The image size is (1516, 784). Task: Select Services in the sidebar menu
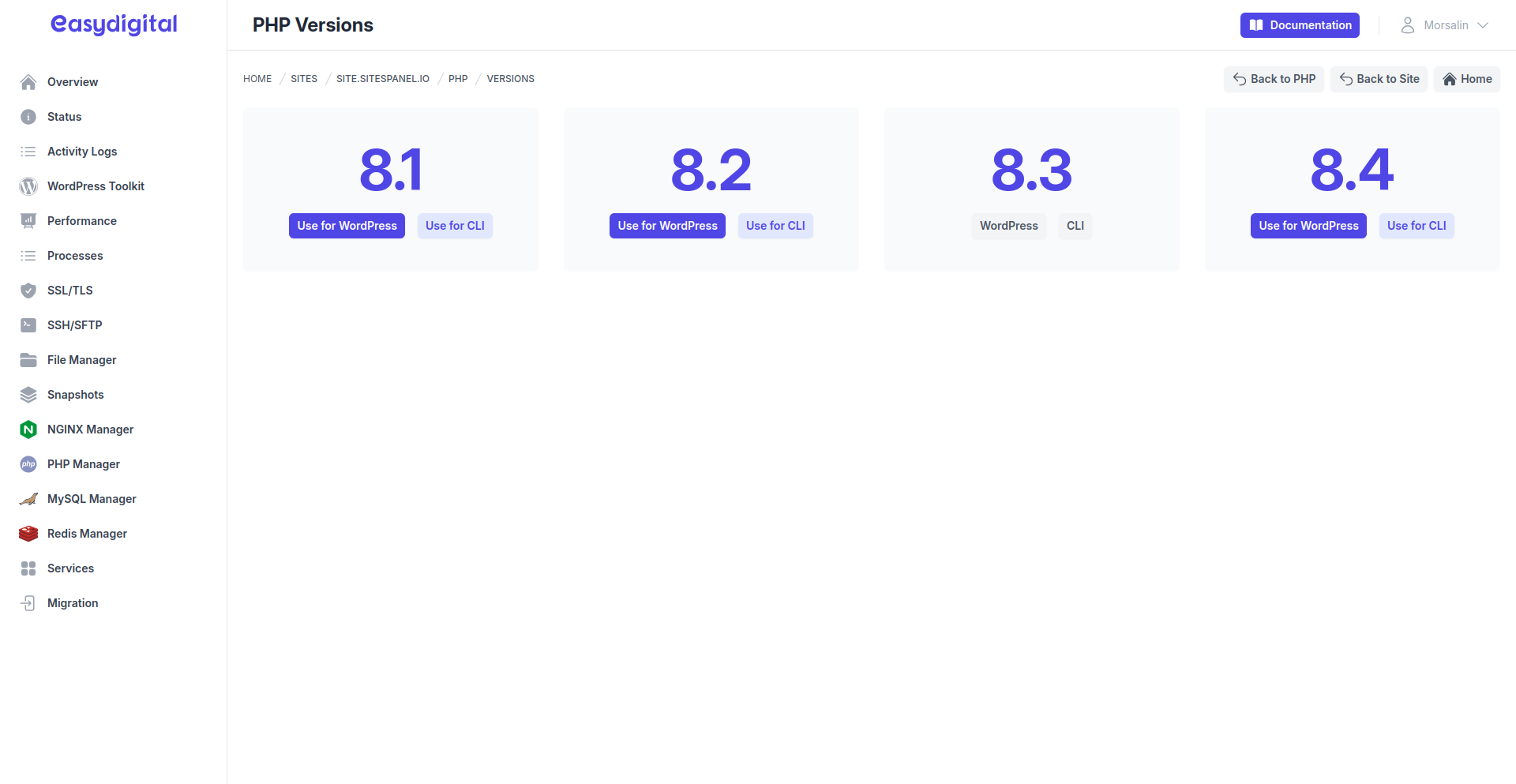70,568
